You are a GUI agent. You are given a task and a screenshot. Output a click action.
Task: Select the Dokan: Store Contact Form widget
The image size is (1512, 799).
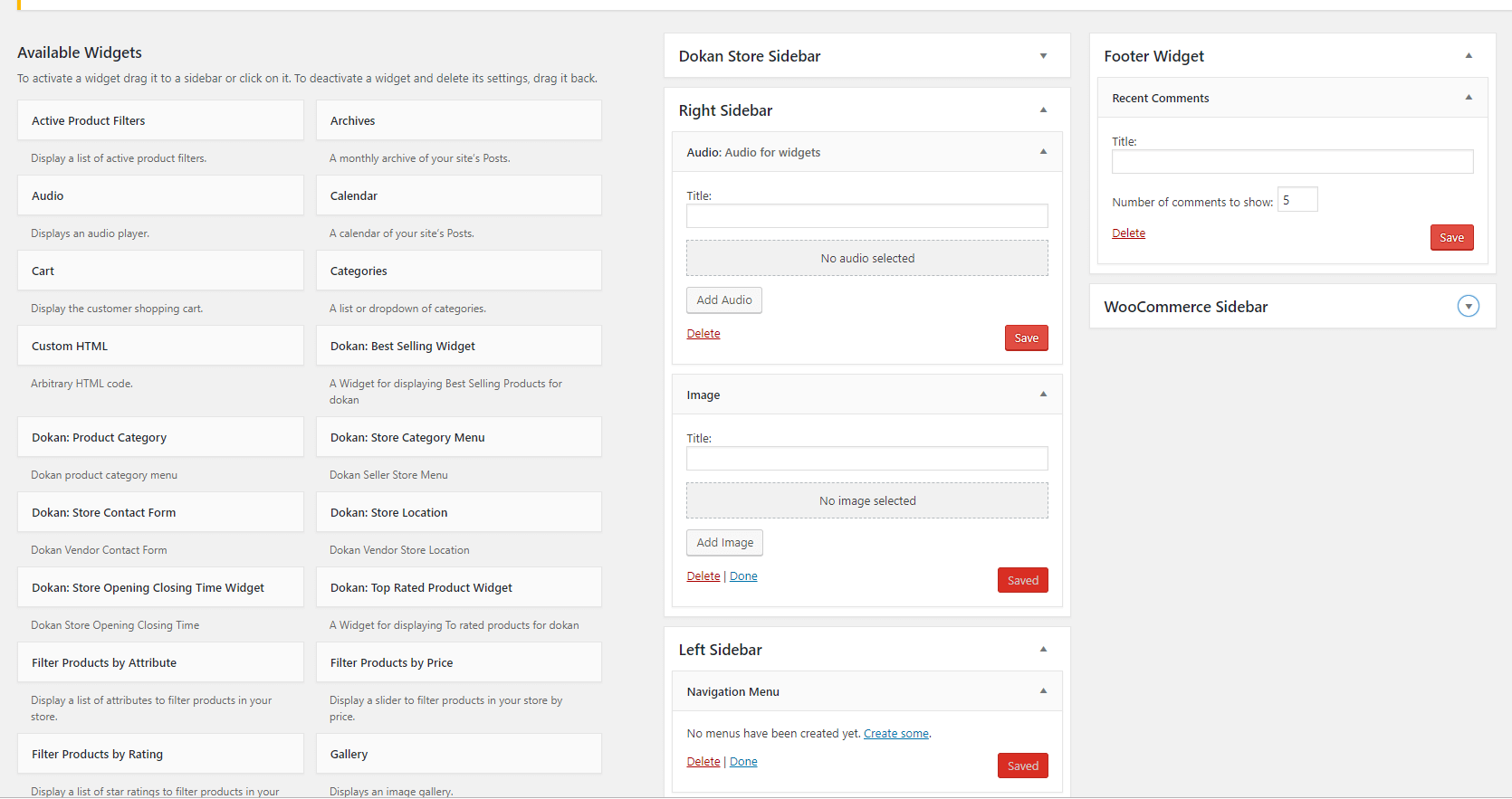(x=160, y=512)
